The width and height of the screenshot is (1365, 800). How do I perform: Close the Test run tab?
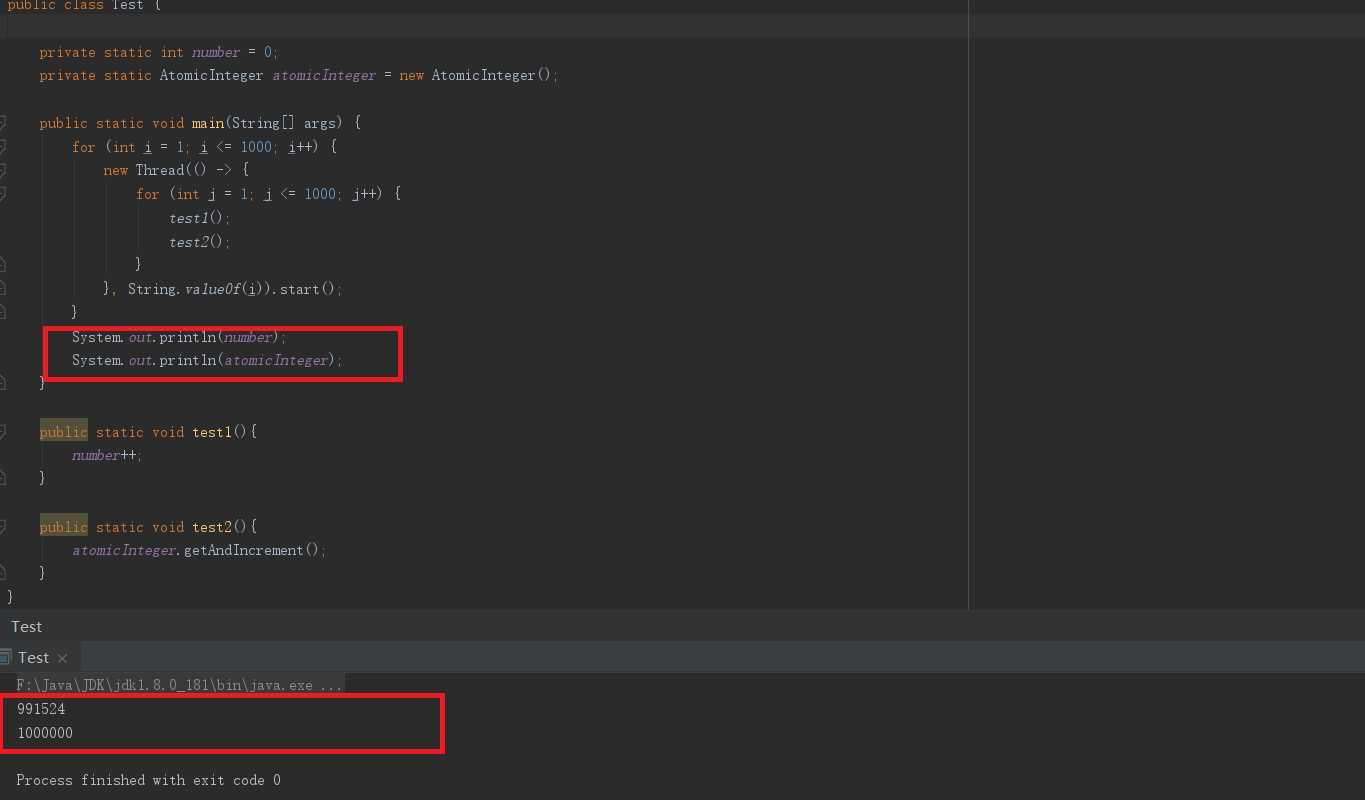62,658
